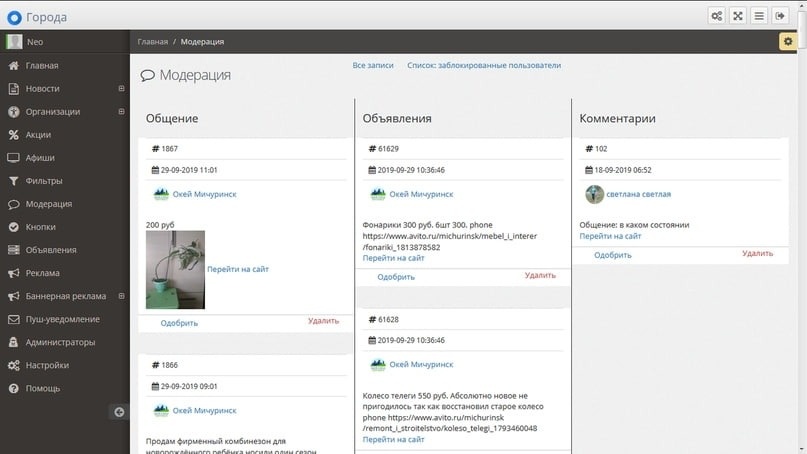This screenshot has height=454, width=807.
Task: Click Перейти на сайт under ad #61629
Action: tap(393, 258)
